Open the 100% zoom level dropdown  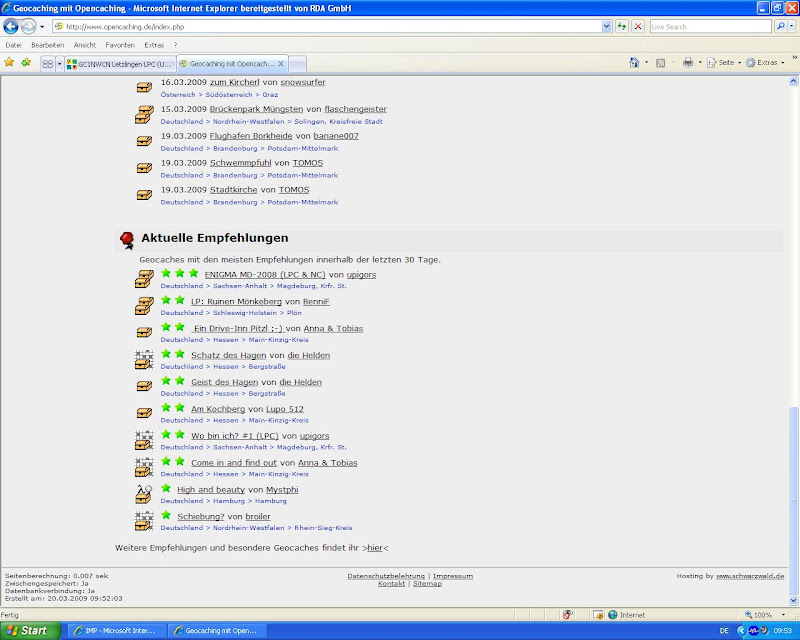pos(784,615)
